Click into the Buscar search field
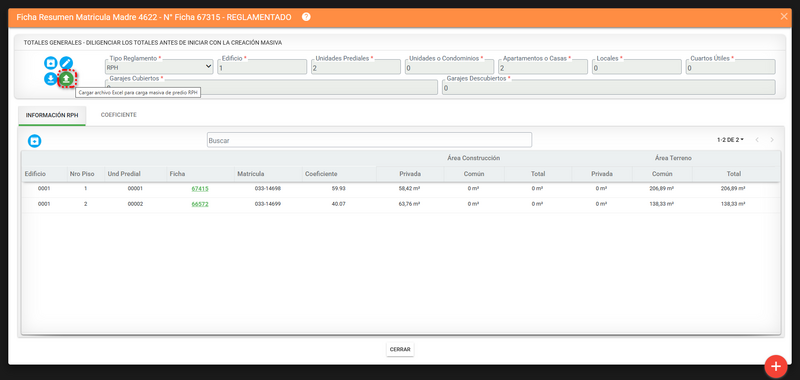The width and height of the screenshot is (800, 380). tap(369, 140)
